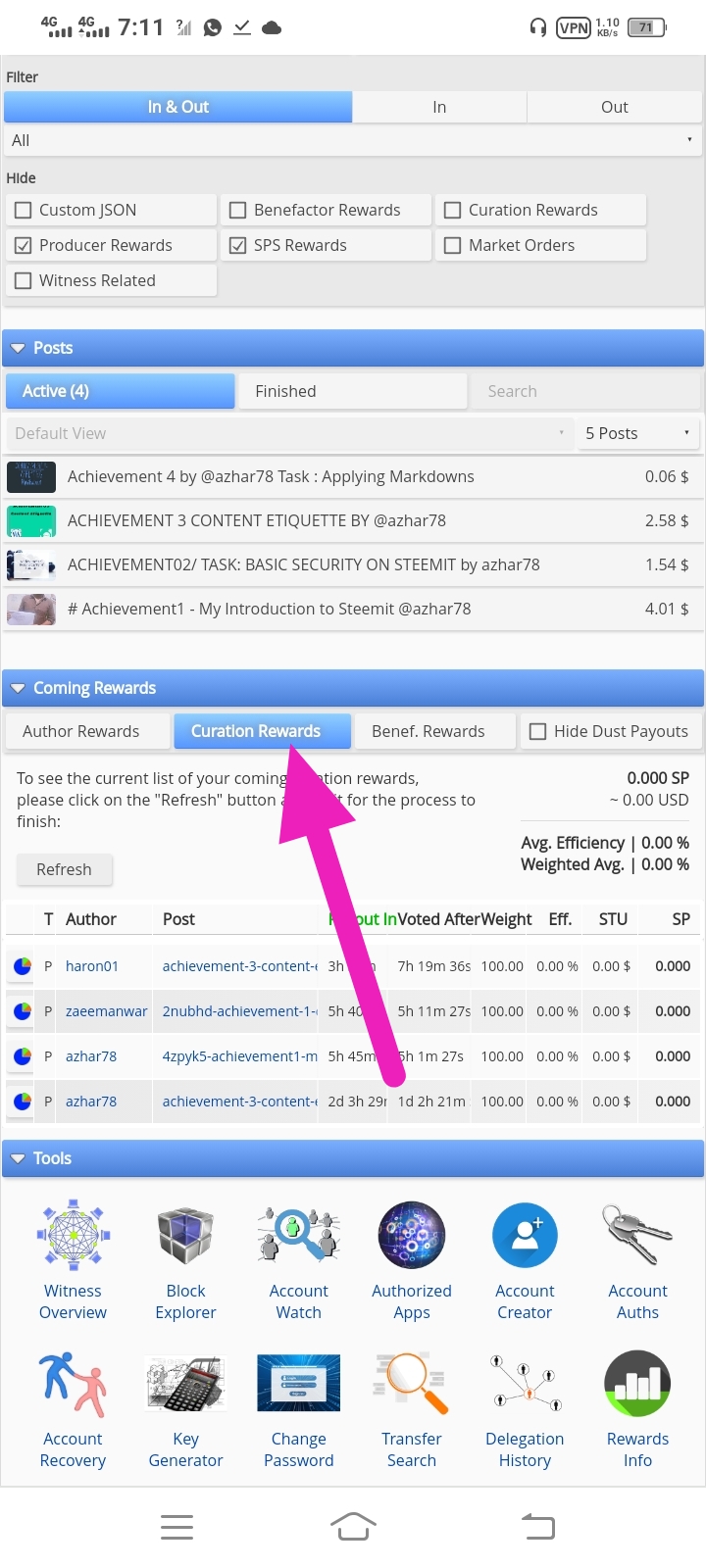
Task: Click pie icon for 4zpyk5-achievement1 row
Action: tap(22, 1056)
